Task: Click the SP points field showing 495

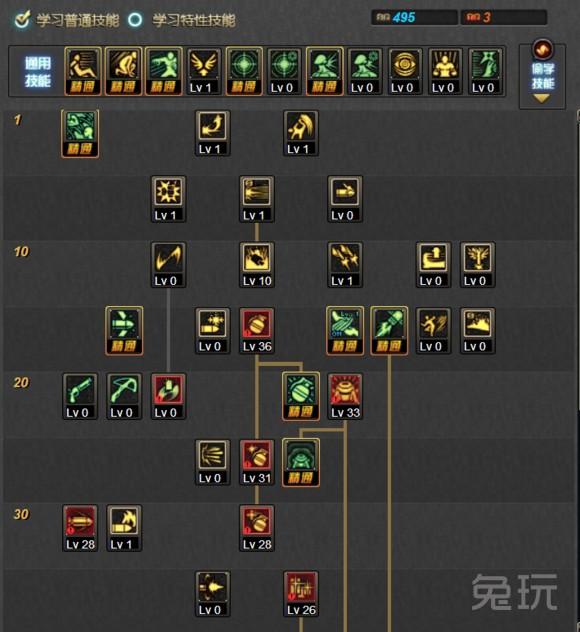Action: pyautogui.click(x=414, y=17)
